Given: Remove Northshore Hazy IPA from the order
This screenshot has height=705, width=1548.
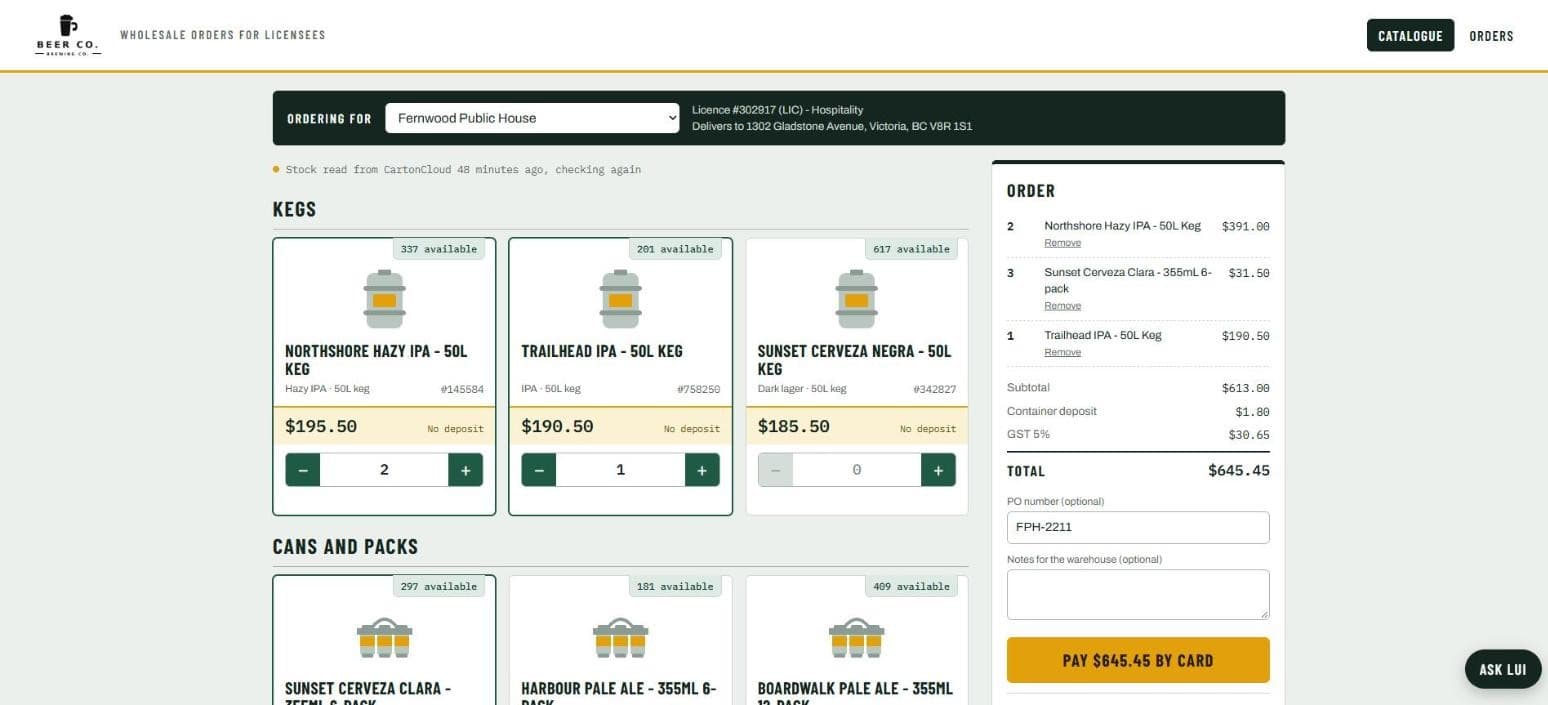Looking at the screenshot, I should point(1062,243).
